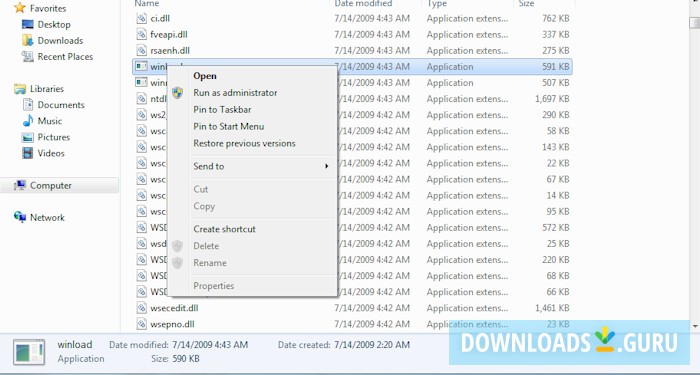
Task: Click the Pictures library icon
Action: tap(28, 137)
